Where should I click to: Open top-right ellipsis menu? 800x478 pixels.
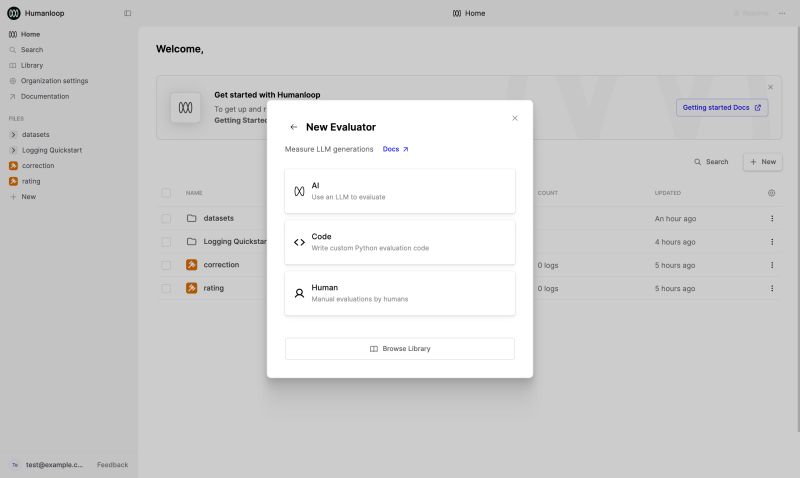pyautogui.click(x=782, y=13)
